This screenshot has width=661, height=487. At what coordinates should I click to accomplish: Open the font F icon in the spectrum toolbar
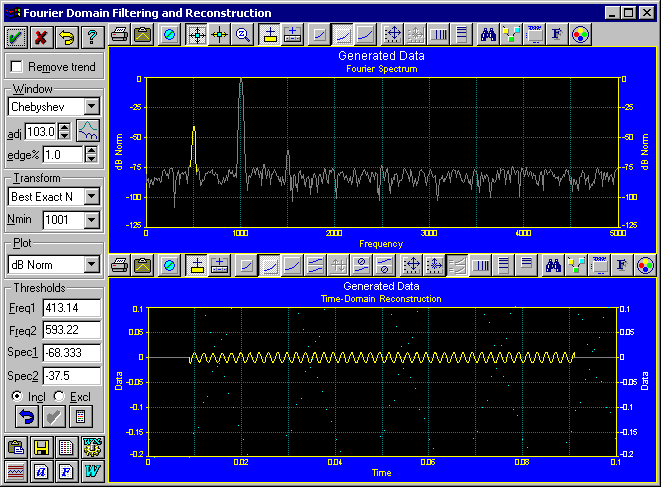tap(557, 35)
